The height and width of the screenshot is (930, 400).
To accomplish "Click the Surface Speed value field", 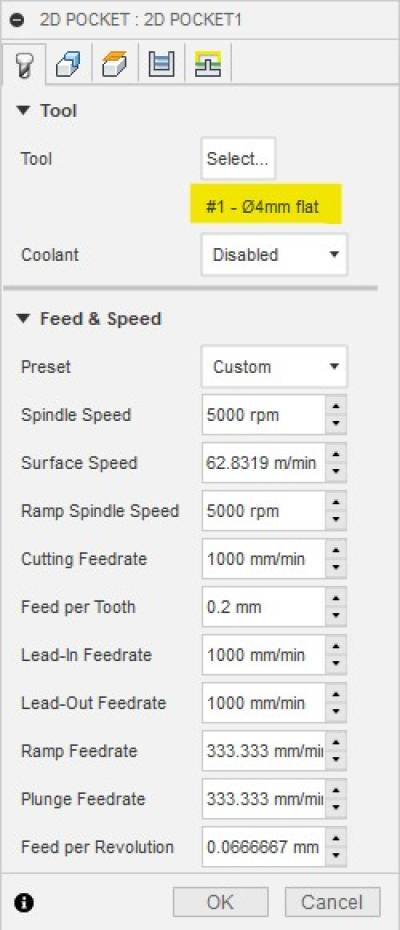I will point(264,463).
